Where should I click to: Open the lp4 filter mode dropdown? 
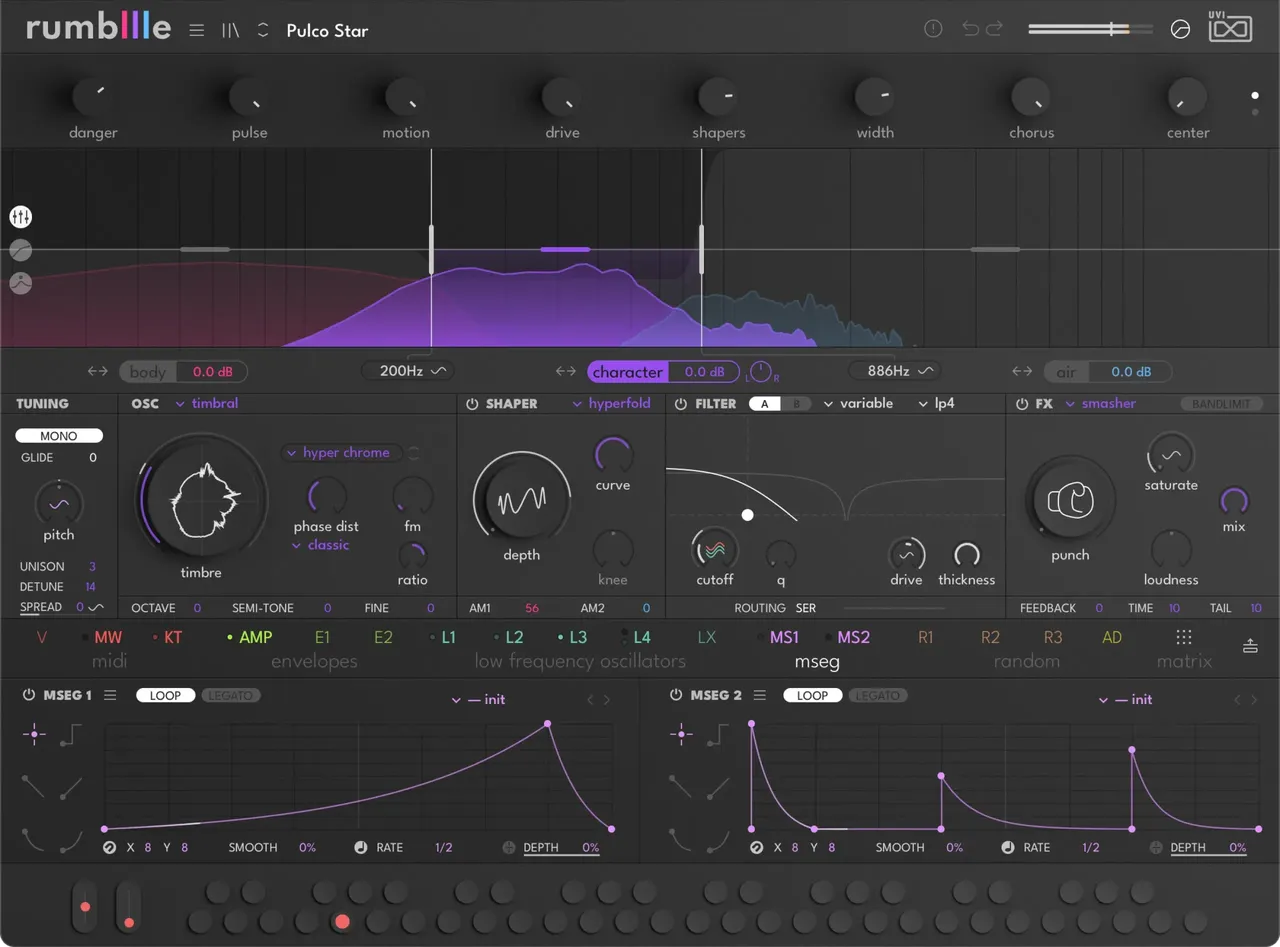coord(936,404)
